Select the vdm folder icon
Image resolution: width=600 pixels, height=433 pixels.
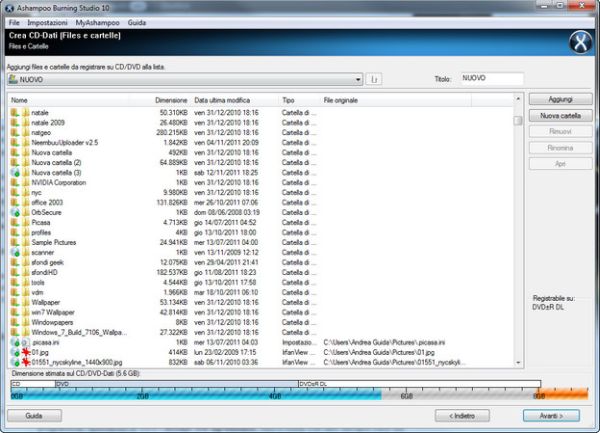[26, 292]
